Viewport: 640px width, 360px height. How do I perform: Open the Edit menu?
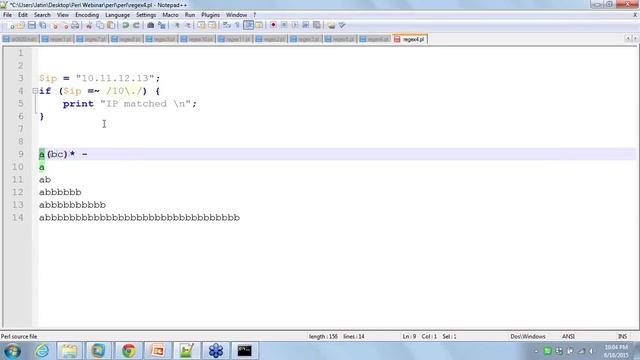(x=22, y=15)
